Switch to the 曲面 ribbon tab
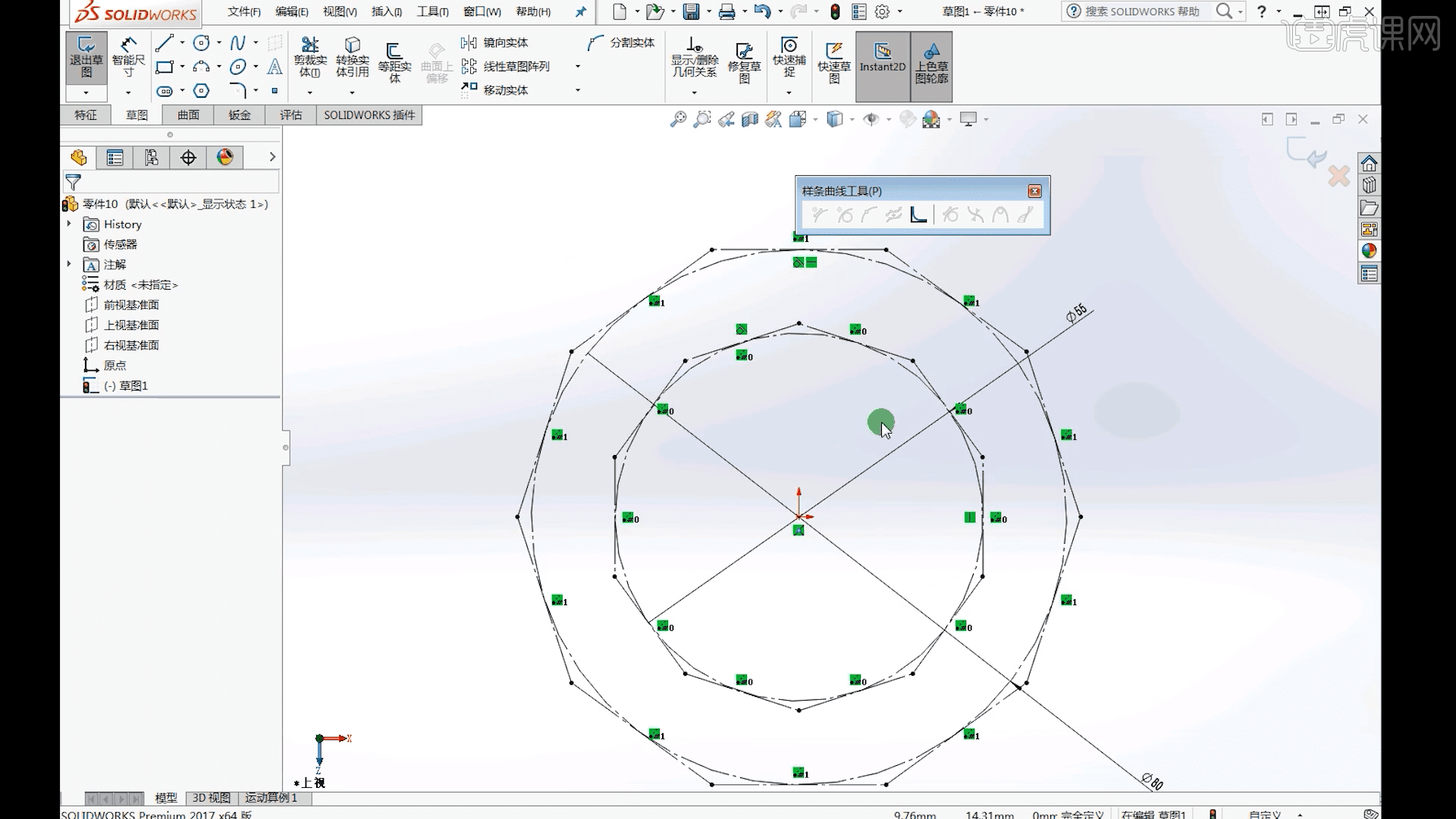The width and height of the screenshot is (1456, 819). tap(188, 115)
